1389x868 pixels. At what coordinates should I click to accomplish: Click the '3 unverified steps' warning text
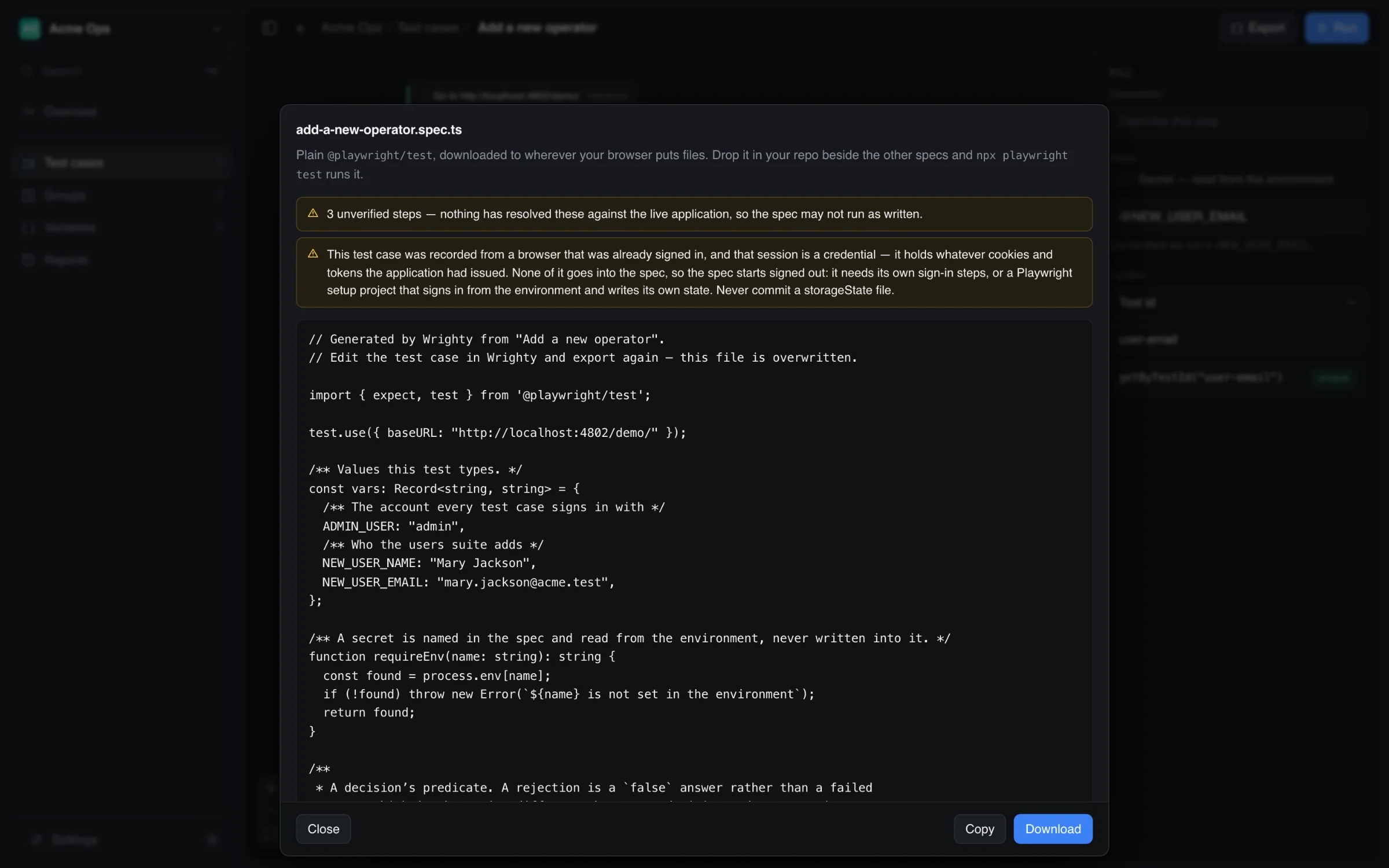tap(624, 214)
